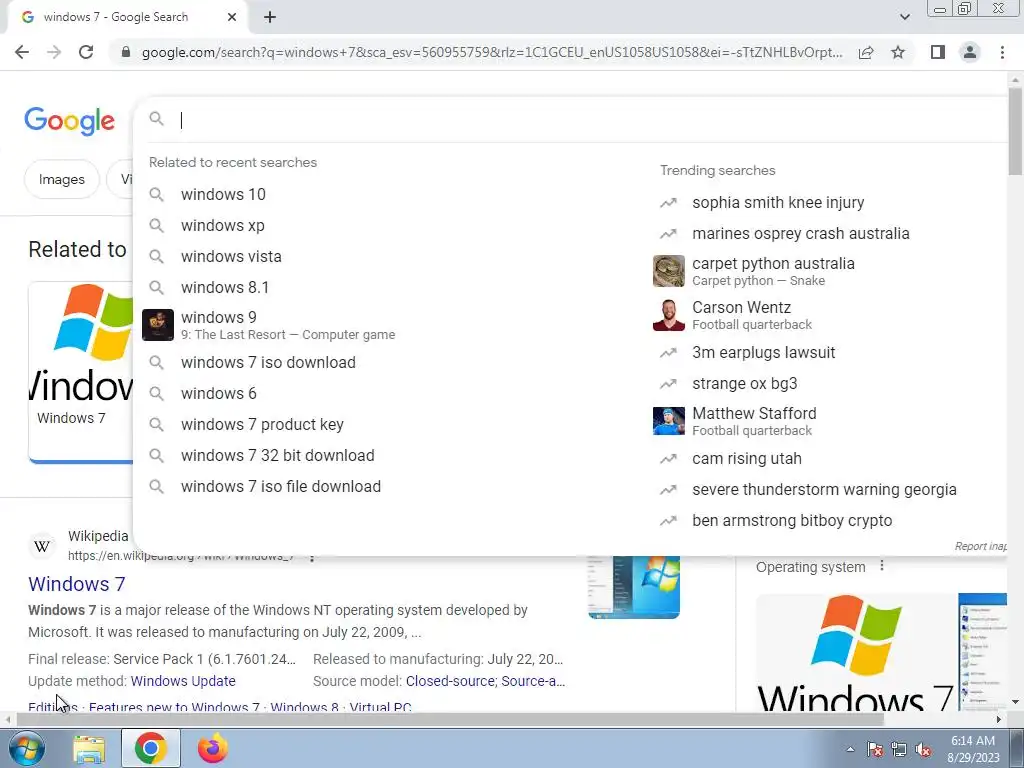This screenshot has width=1024, height=768.
Task: Open the Windows 7 screenshot thumbnail in result
Action: (633, 586)
